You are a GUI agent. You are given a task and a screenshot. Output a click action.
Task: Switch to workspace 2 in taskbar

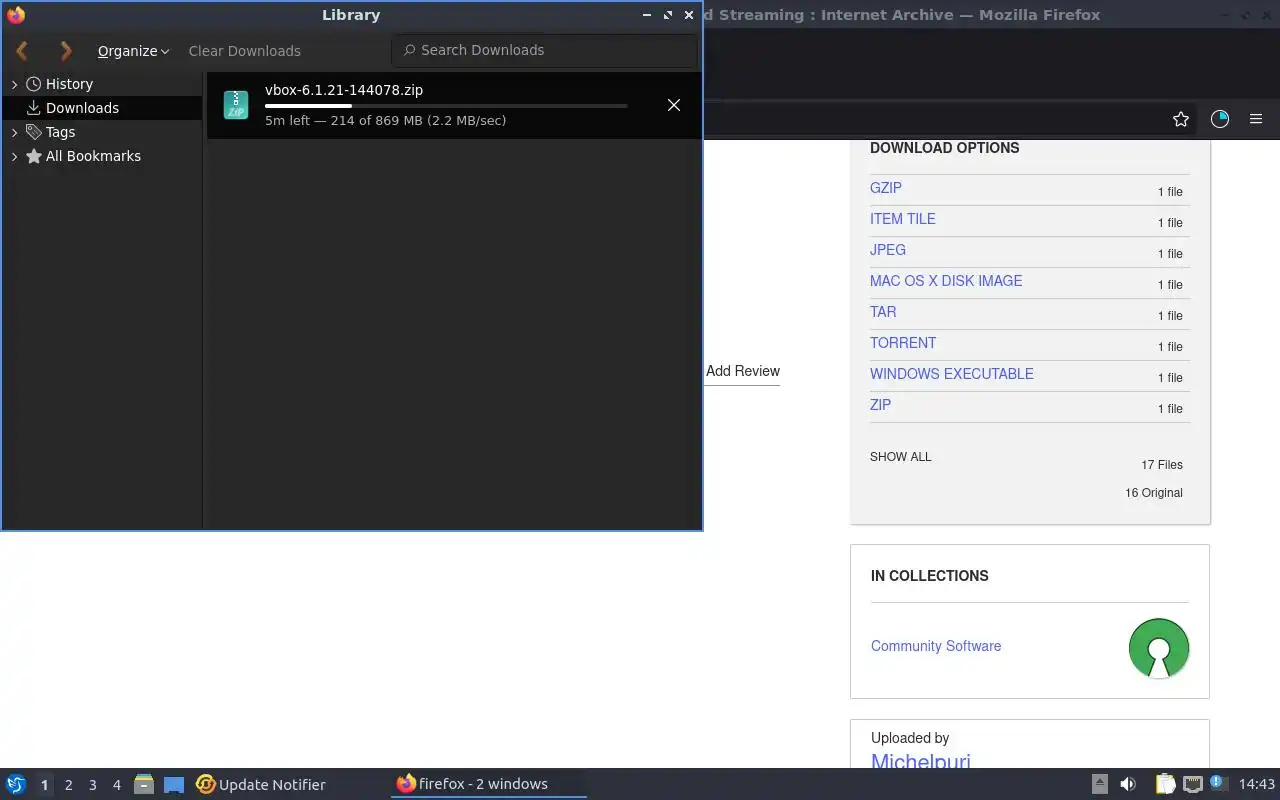click(x=68, y=785)
